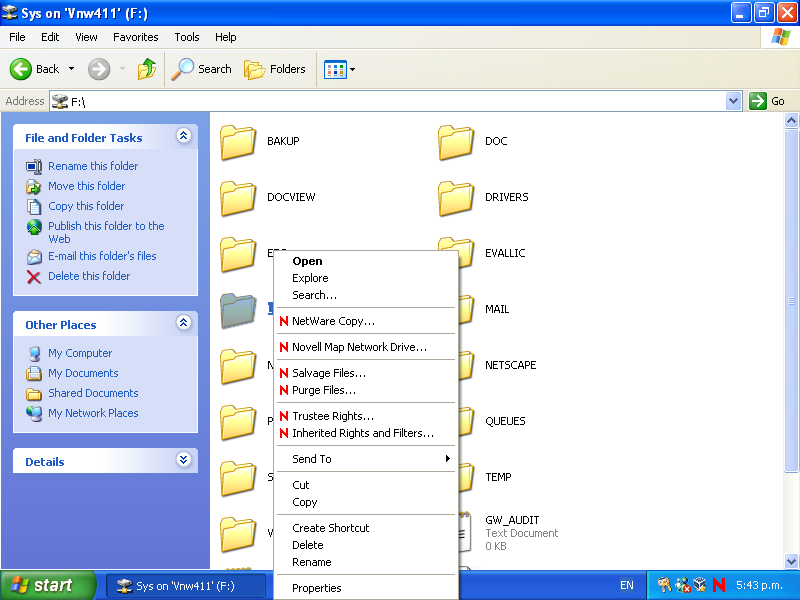Choose Create Shortcut menu entry

click(x=365, y=528)
